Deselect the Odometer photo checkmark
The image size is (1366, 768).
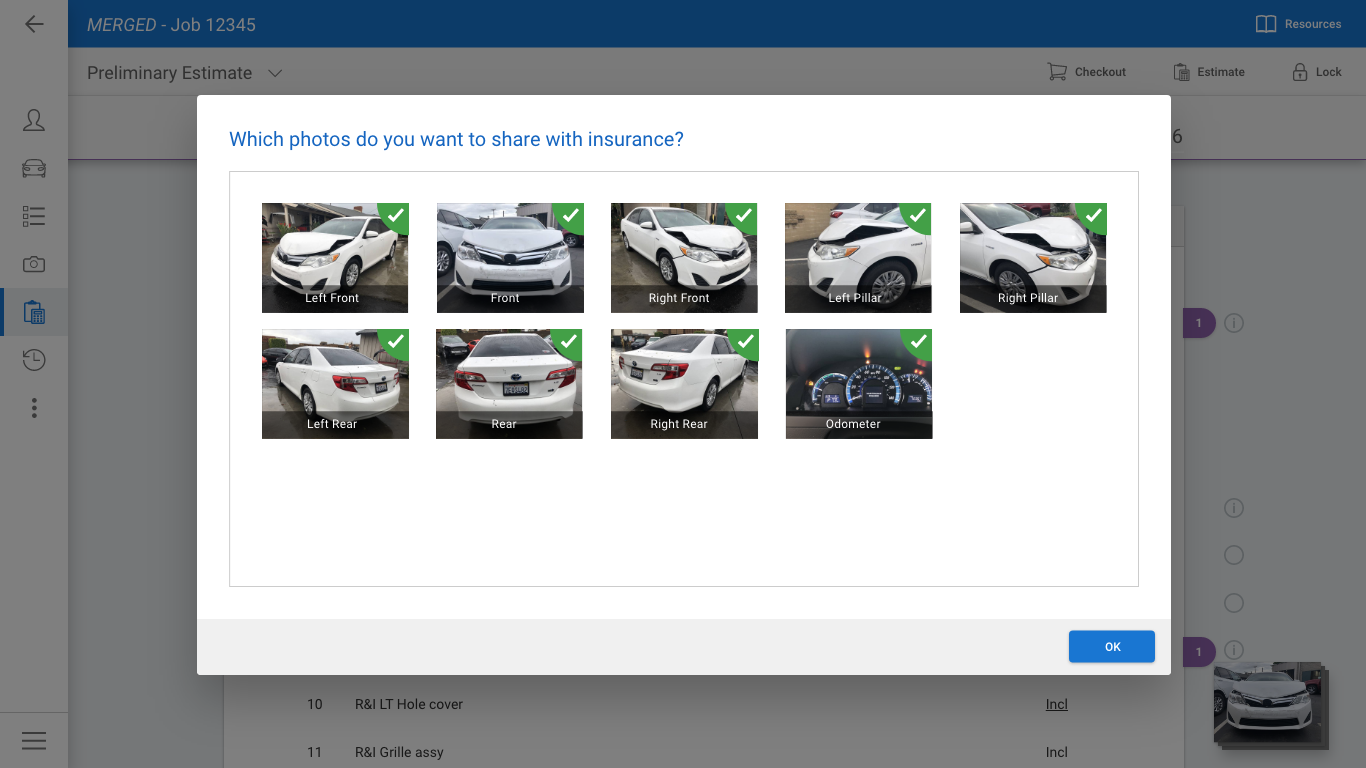click(x=919, y=342)
